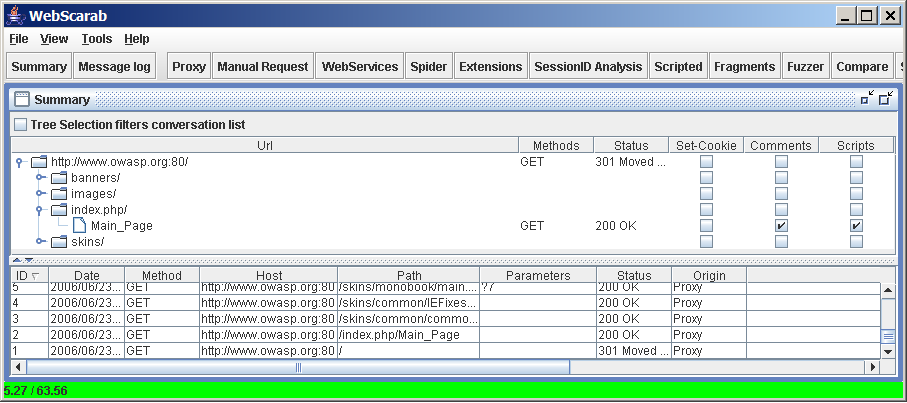Select the skins folder icon
The width and height of the screenshot is (907, 403).
click(x=59, y=242)
